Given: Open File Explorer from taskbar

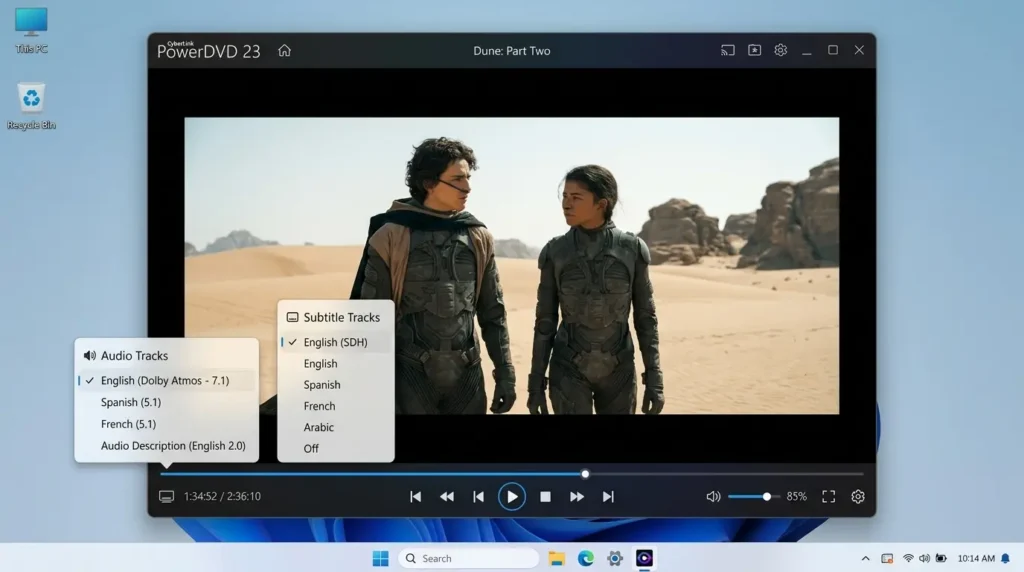Looking at the screenshot, I should tap(556, 558).
